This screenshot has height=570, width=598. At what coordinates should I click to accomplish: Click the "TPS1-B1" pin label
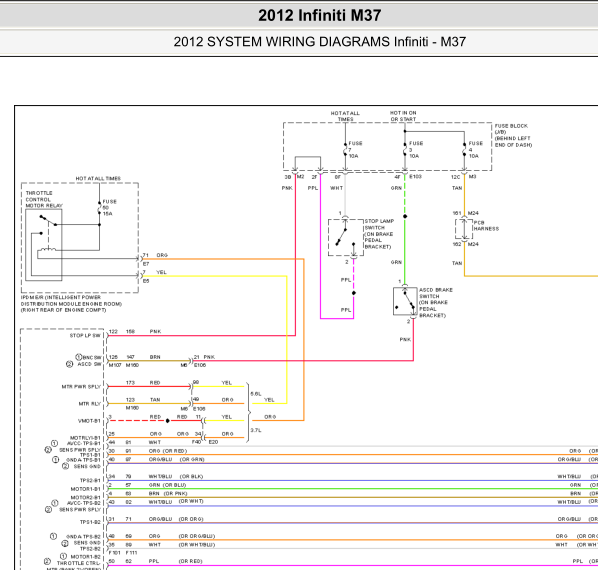click(x=90, y=455)
